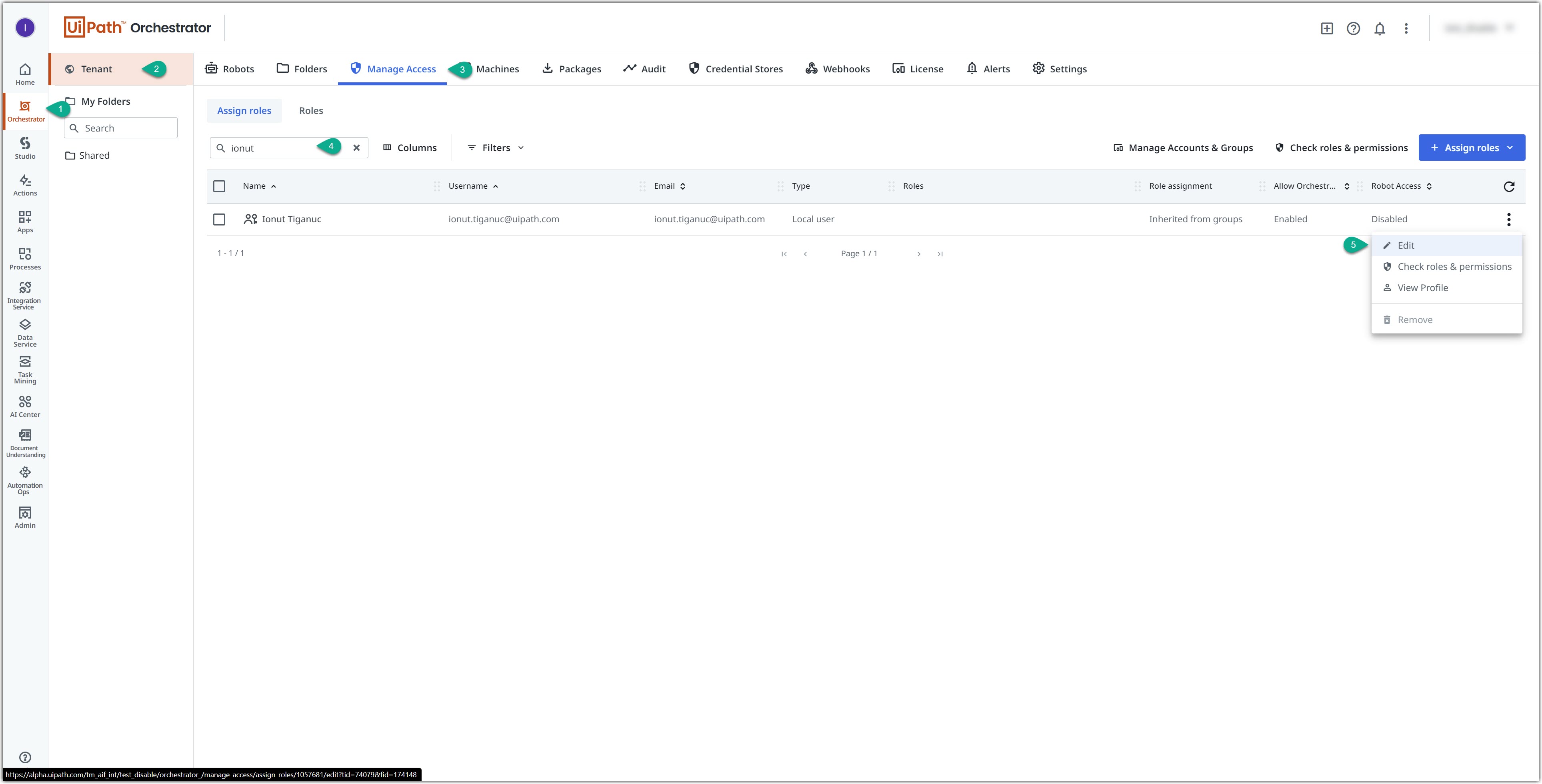Refresh the users table
1542x784 pixels.
point(1508,186)
